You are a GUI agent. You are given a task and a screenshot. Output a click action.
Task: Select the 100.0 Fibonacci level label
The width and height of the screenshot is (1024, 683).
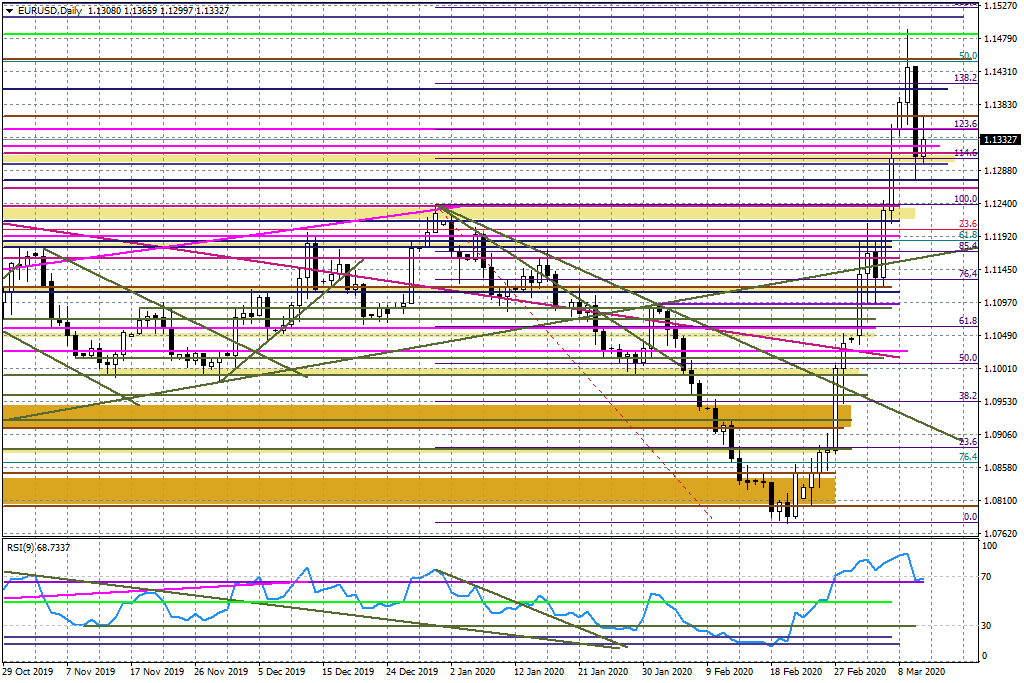pyautogui.click(x=966, y=199)
